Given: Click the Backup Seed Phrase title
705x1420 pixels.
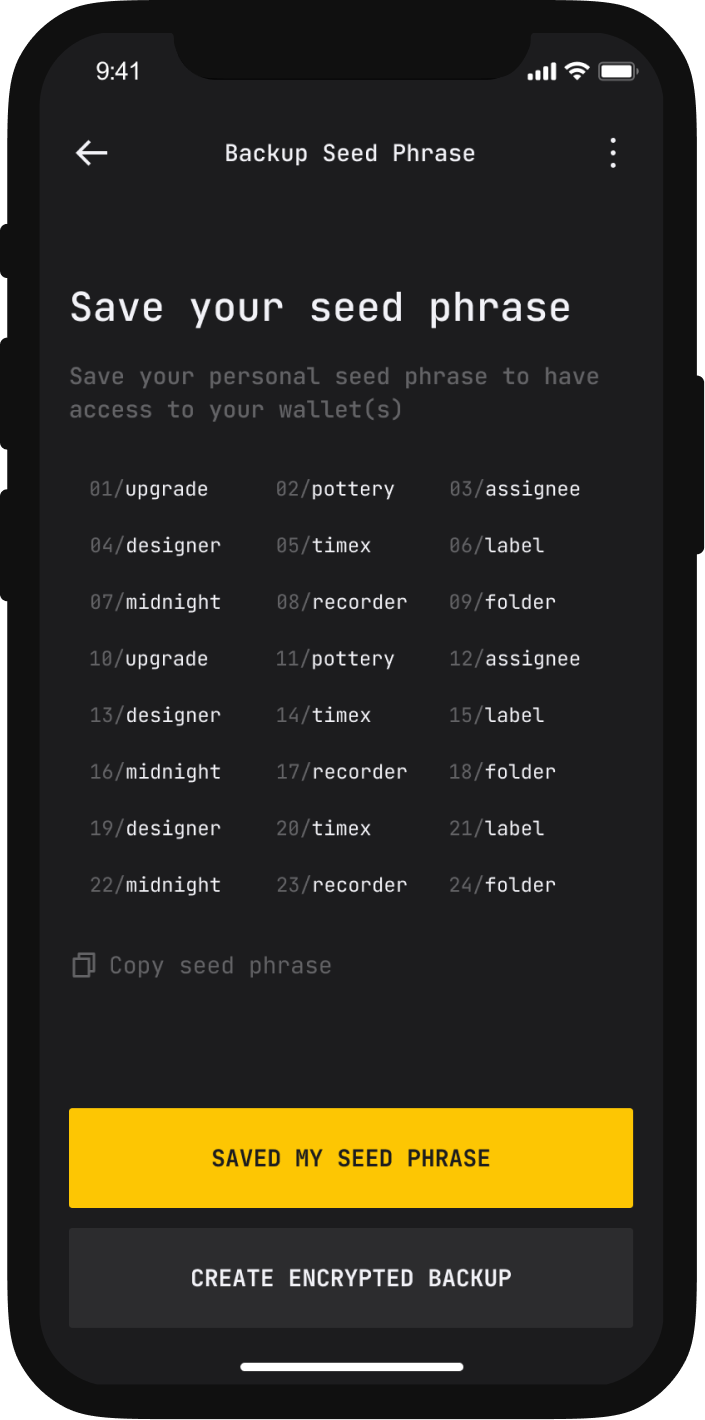Looking at the screenshot, I should click(x=350, y=153).
